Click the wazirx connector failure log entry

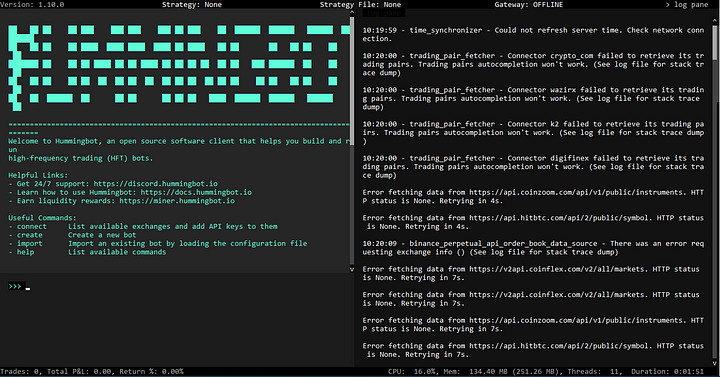tap(533, 98)
